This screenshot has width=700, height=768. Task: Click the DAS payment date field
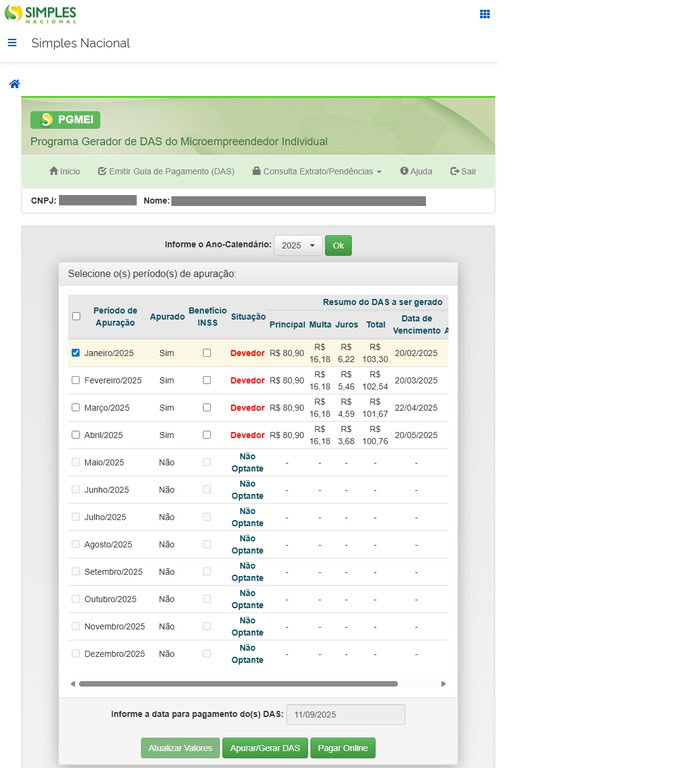point(345,714)
